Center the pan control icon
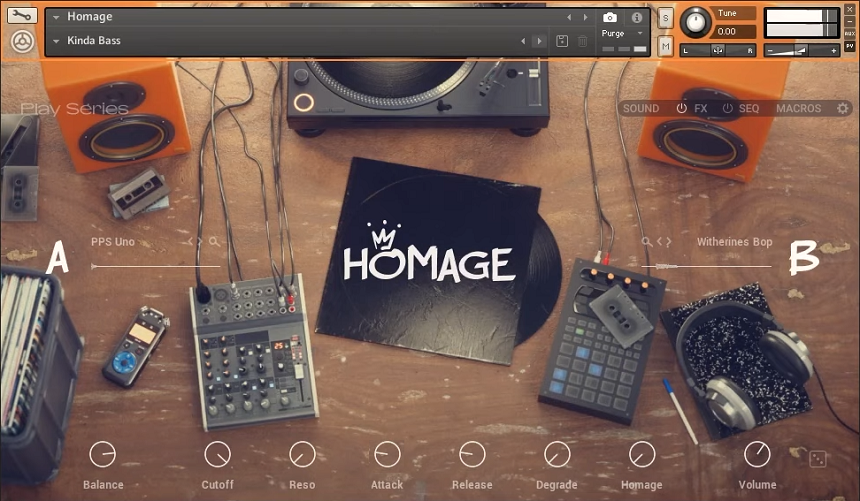This screenshot has height=501, width=860. 717,50
